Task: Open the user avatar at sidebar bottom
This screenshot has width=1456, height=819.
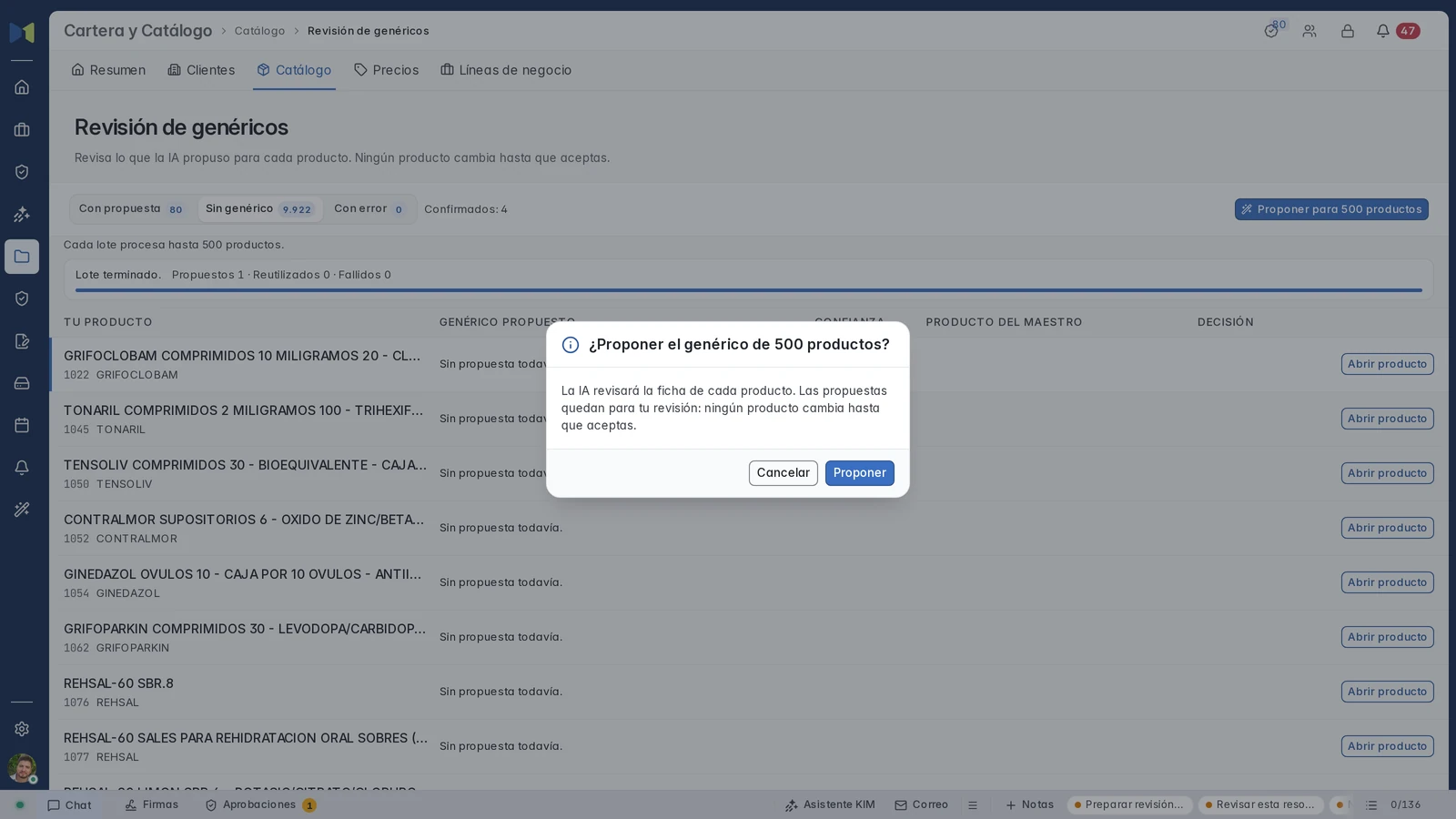Action: click(22, 768)
